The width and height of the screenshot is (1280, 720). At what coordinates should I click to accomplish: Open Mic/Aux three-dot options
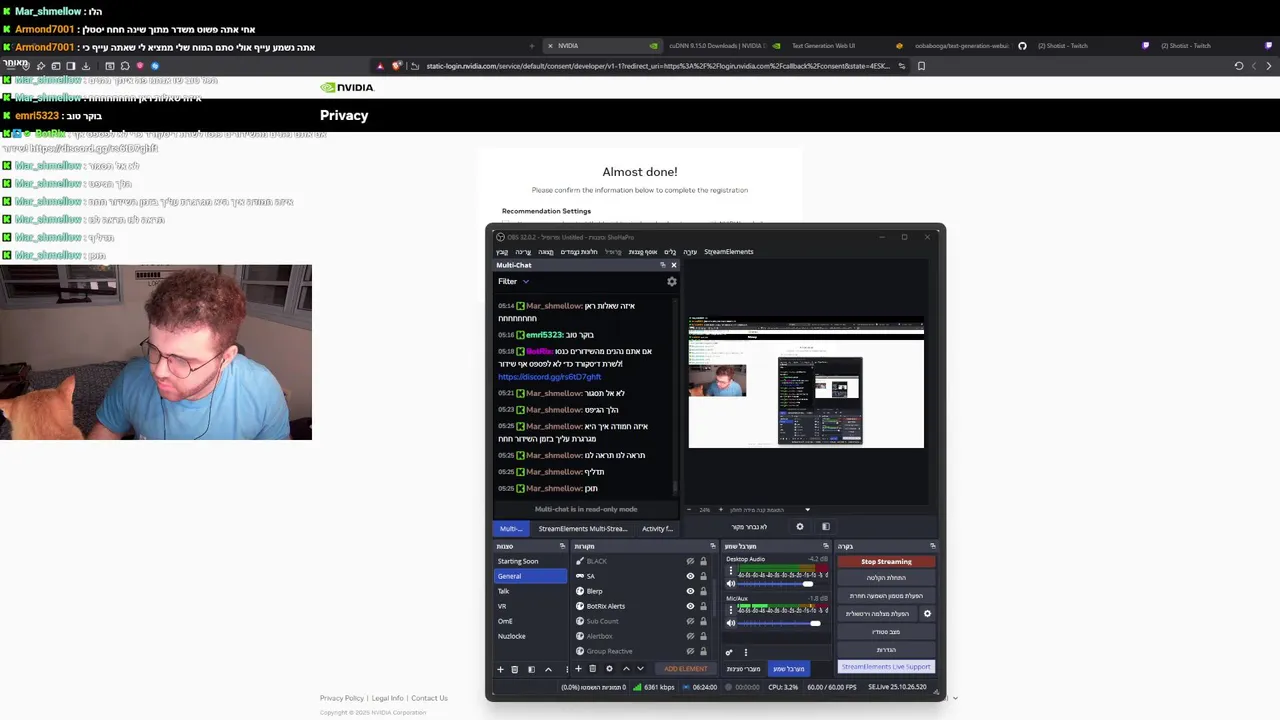click(x=731, y=610)
